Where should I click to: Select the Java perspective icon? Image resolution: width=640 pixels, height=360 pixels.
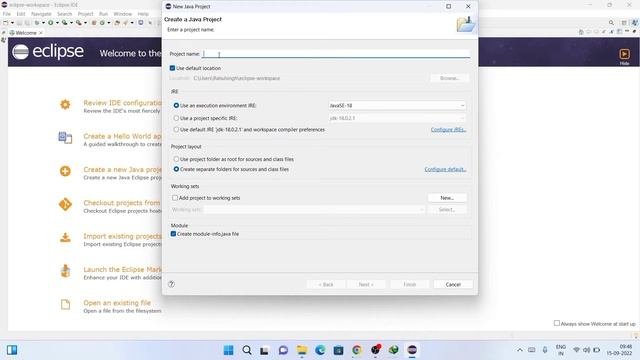click(x=635, y=23)
